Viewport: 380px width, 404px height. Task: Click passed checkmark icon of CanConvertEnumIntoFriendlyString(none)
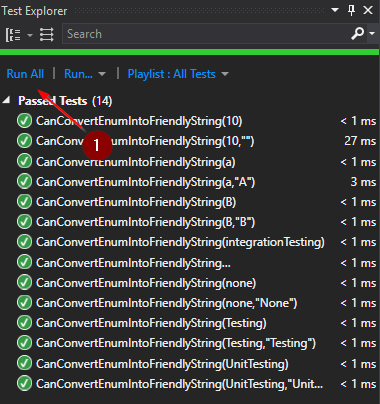[x=24, y=282]
